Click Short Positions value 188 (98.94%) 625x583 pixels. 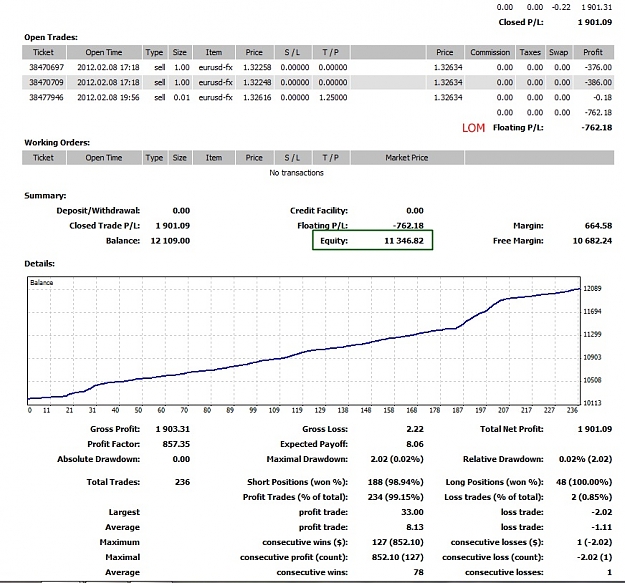pos(395,482)
